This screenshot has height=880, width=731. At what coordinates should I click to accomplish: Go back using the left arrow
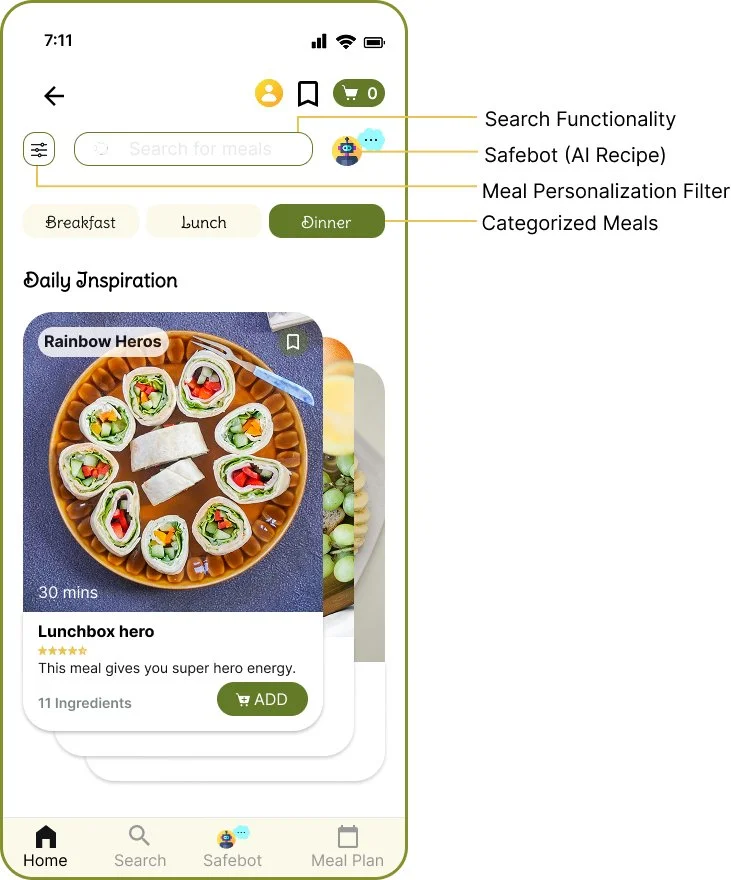point(54,95)
